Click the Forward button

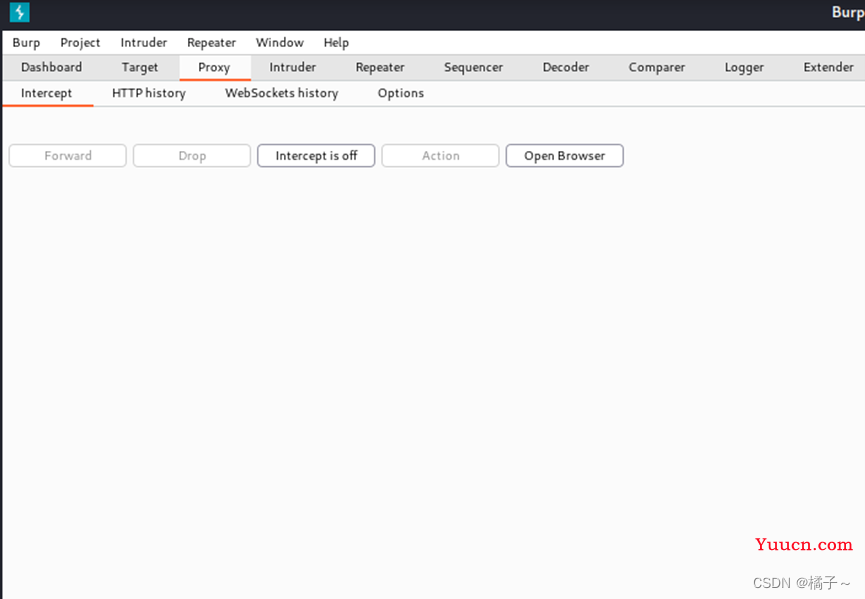(68, 156)
